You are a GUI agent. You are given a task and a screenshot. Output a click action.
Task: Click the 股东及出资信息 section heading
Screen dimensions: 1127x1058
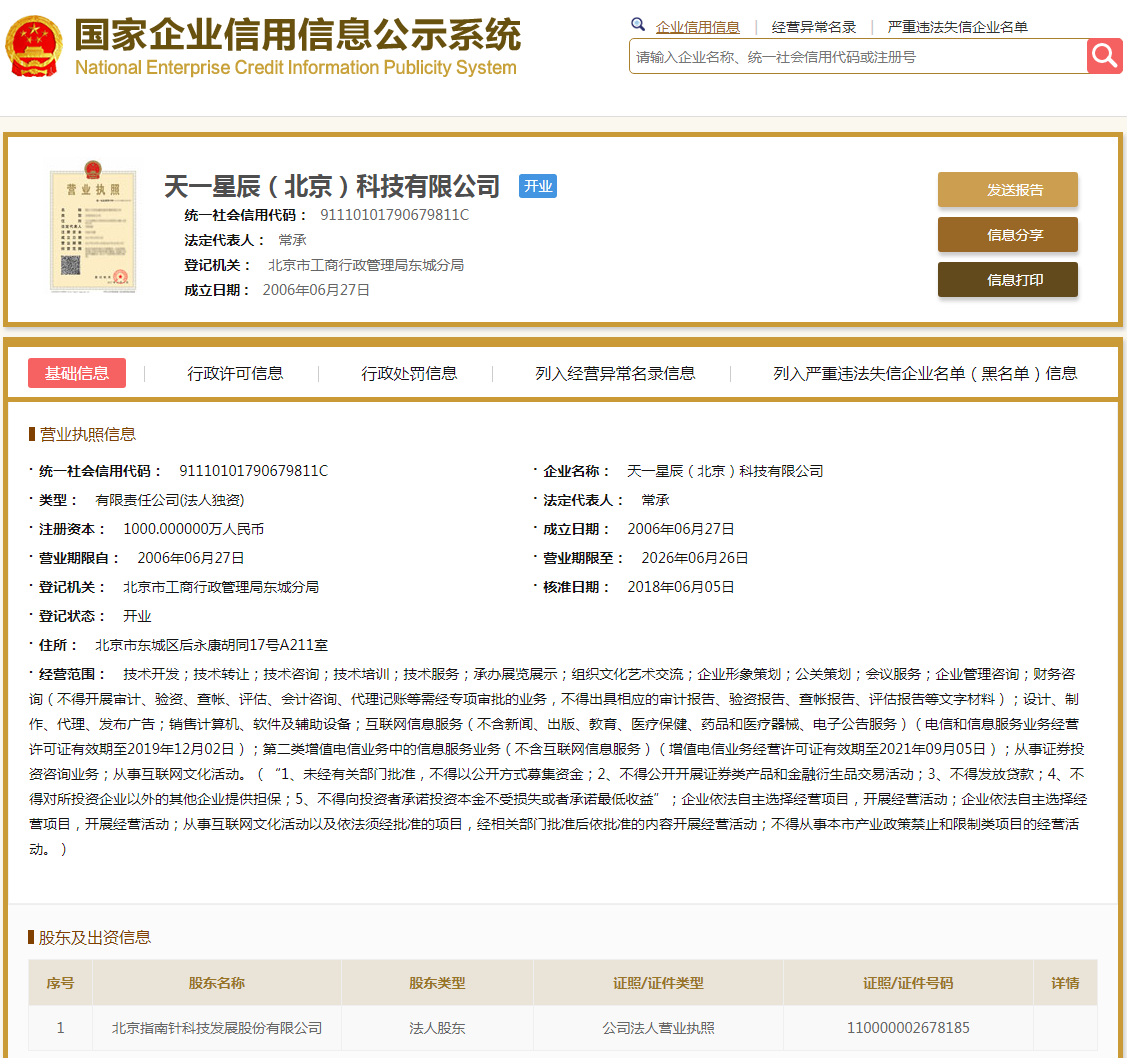pos(94,937)
